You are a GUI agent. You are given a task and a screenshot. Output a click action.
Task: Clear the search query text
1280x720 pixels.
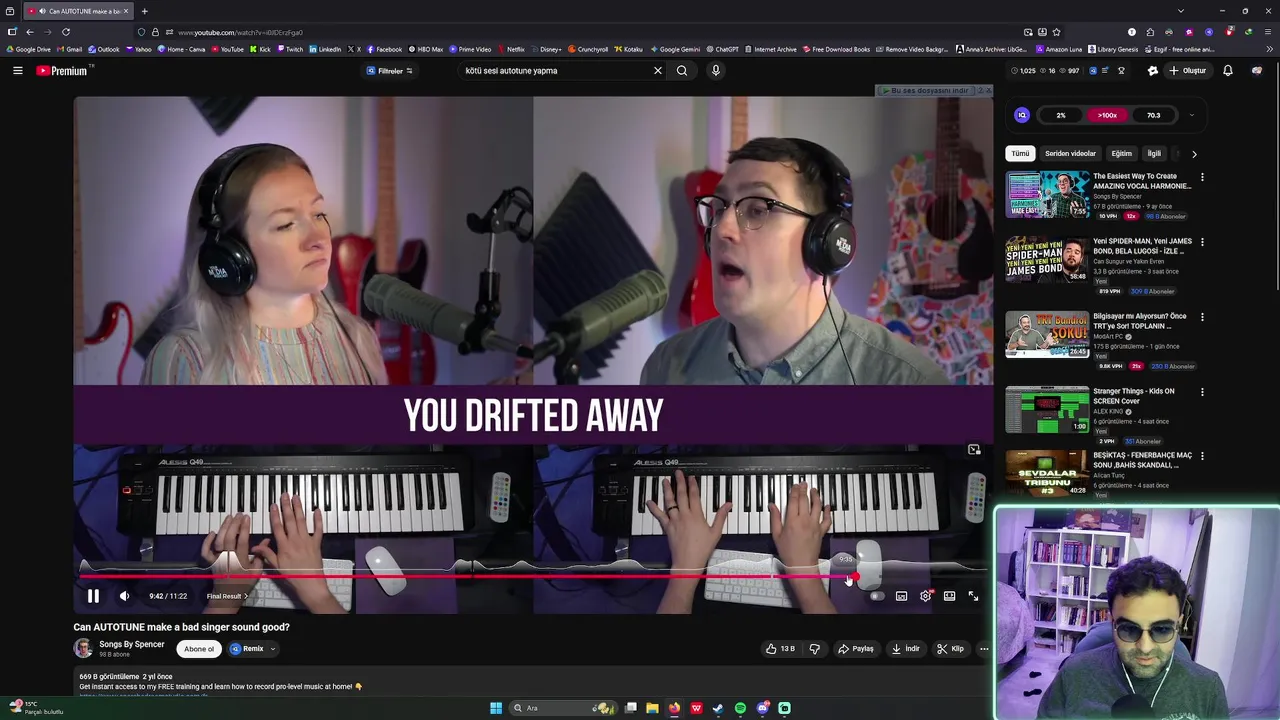[x=658, y=71]
